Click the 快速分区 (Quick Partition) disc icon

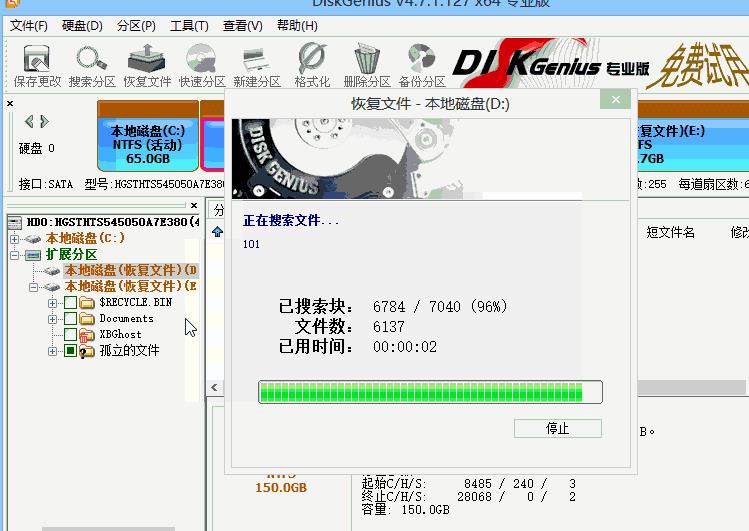point(202,65)
